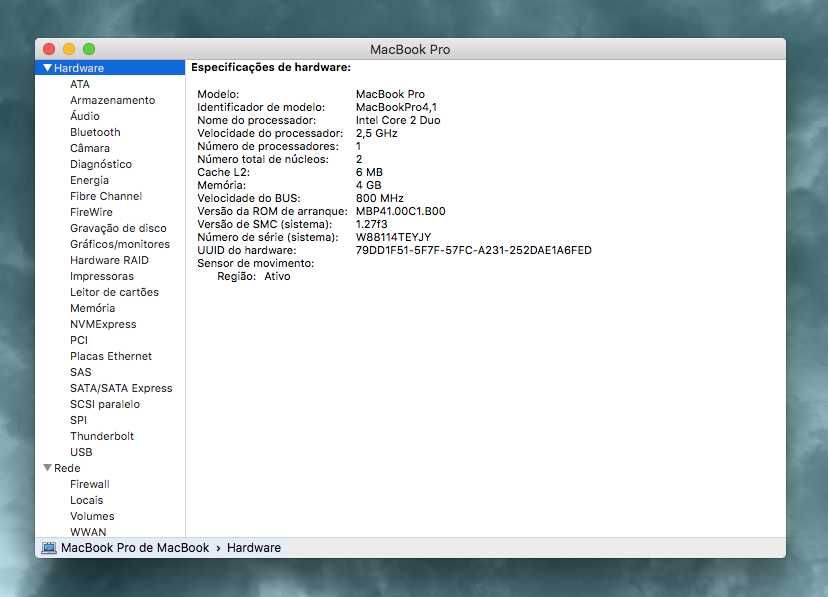
Task: Select the Hardware category row
Action: [x=110, y=68]
